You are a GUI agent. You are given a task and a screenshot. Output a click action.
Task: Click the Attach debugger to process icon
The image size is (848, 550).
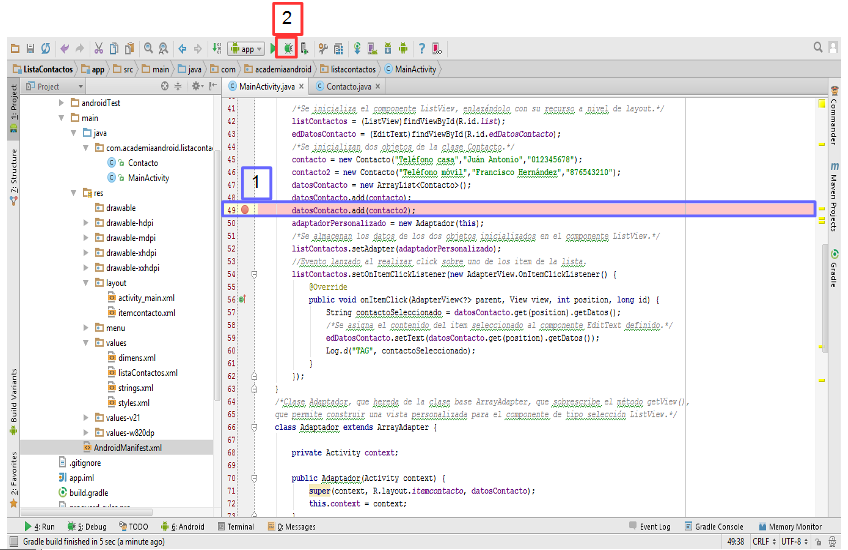(304, 49)
